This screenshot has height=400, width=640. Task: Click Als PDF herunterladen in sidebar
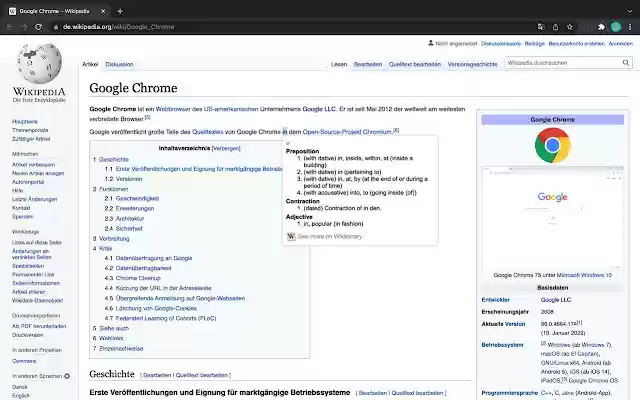(39, 326)
